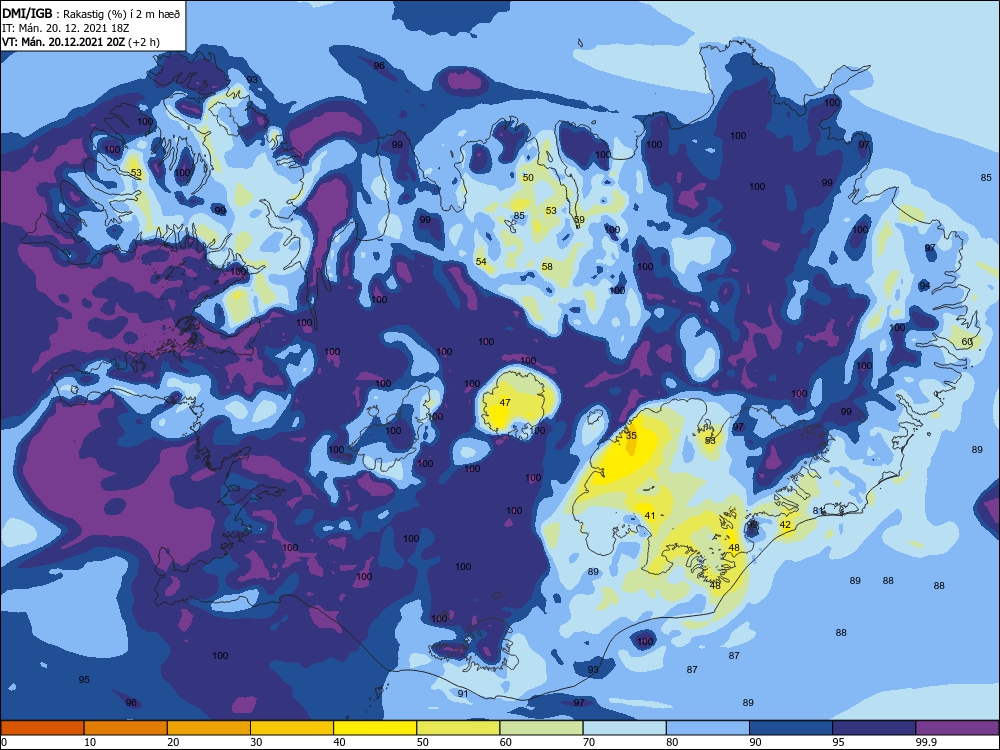Viewport: 1000px width, 750px height.
Task: Click the humidity value 94 in the east
Action: [x=925, y=285]
